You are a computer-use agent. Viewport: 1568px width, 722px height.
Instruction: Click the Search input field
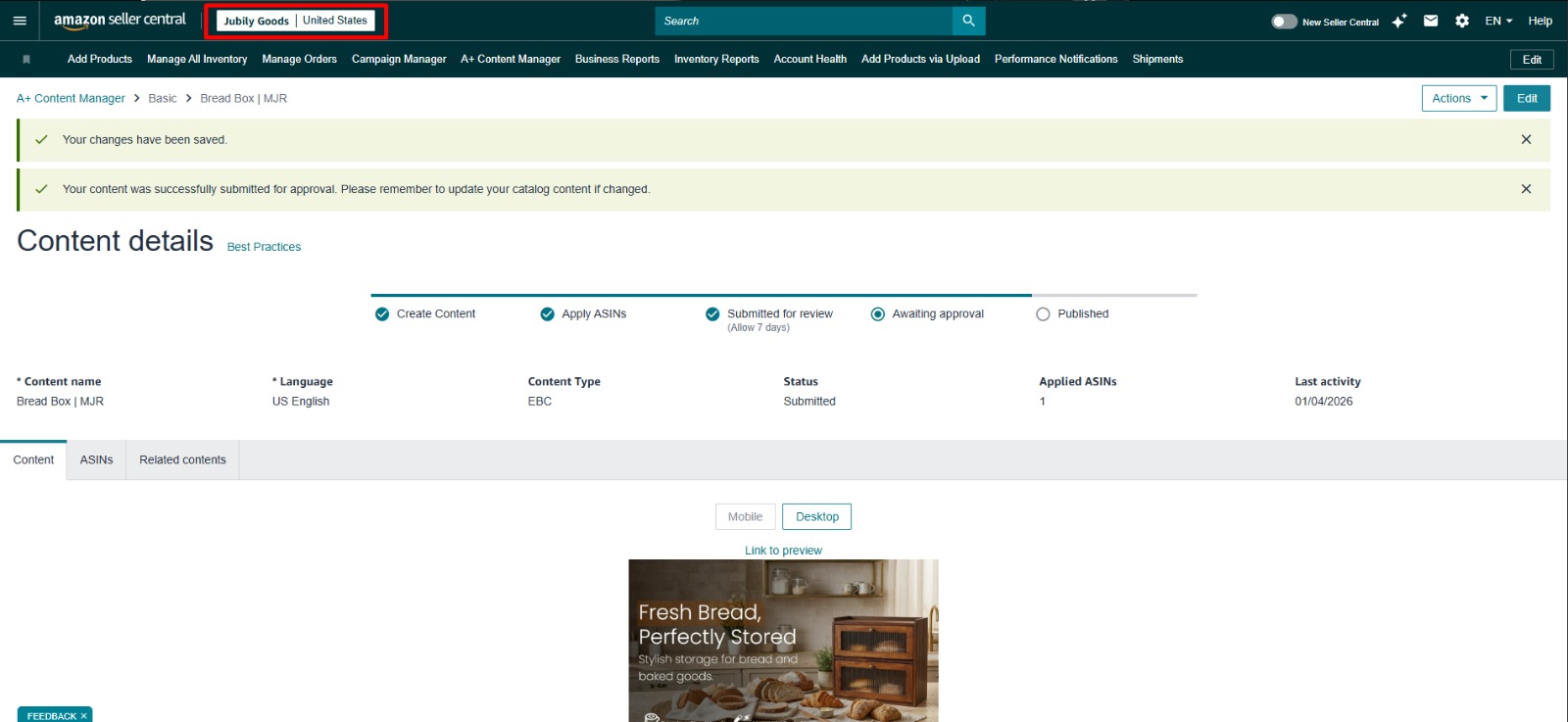[x=804, y=21]
